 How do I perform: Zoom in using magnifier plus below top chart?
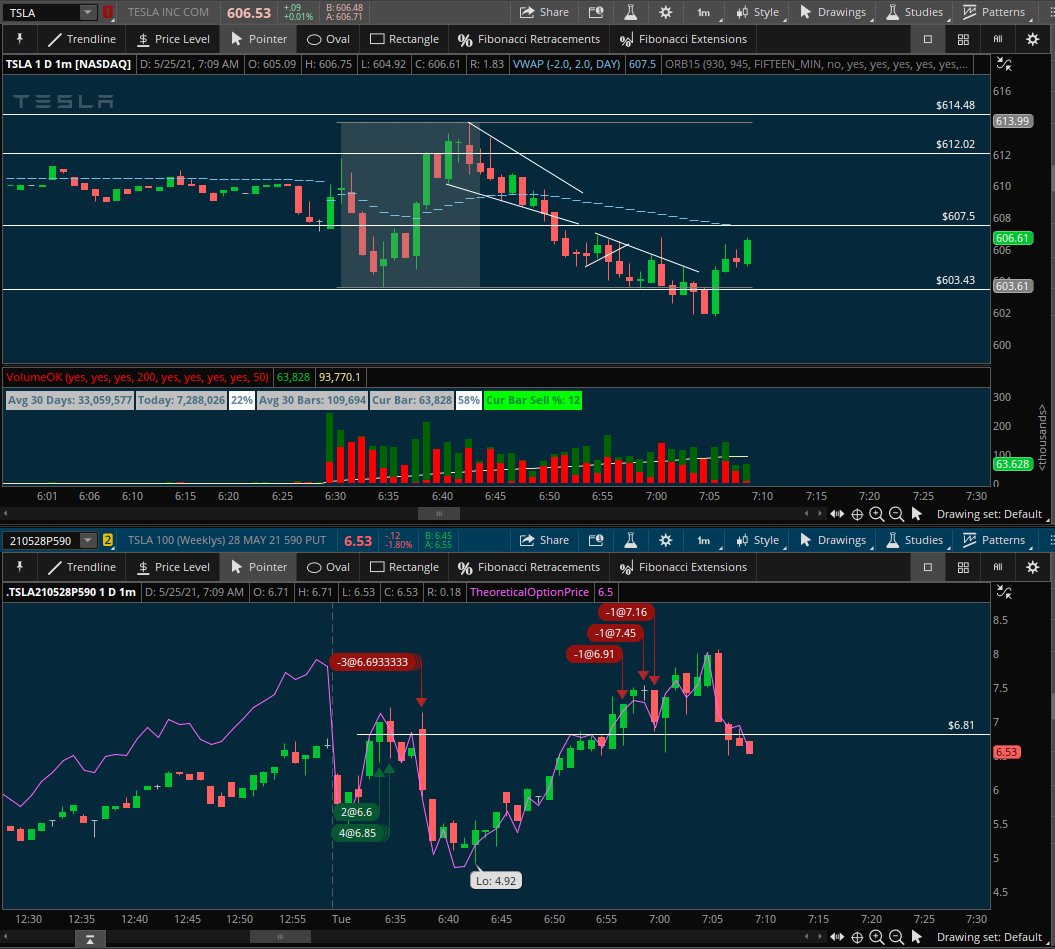[x=876, y=514]
